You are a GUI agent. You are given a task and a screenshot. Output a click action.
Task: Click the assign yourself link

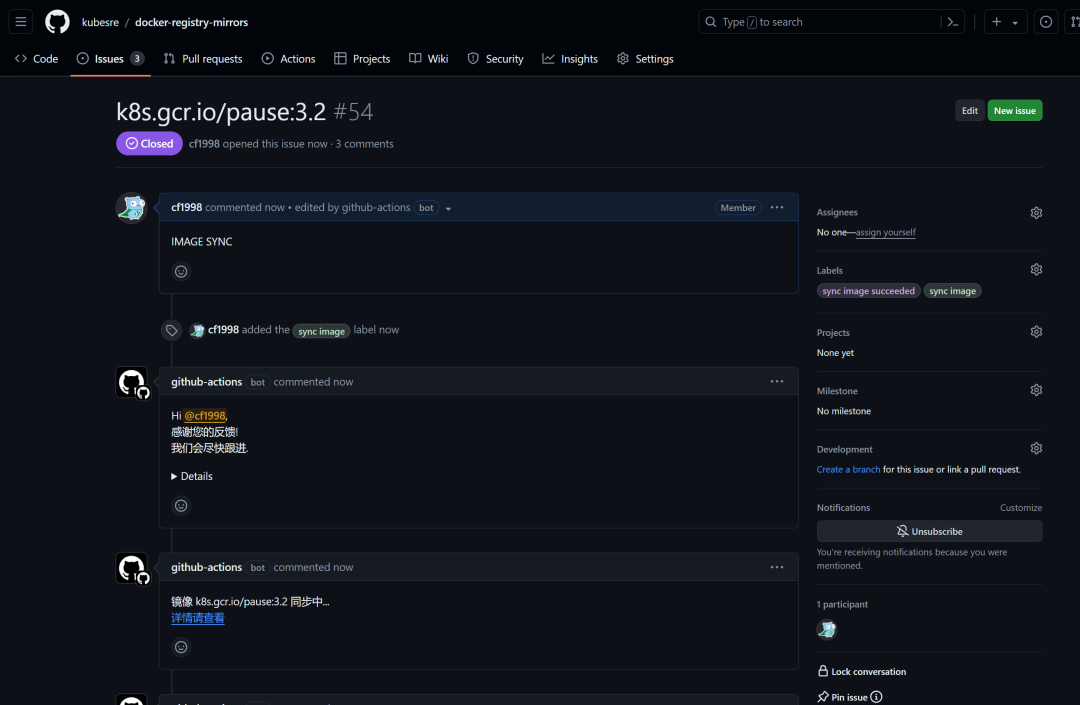[885, 232]
